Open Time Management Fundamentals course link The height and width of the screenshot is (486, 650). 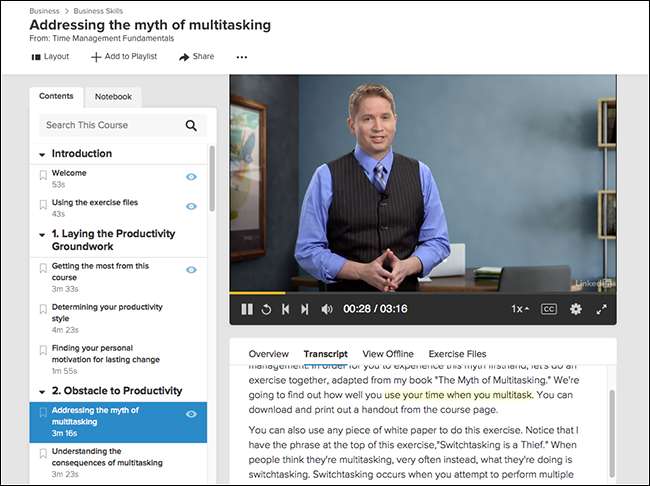tap(113, 38)
